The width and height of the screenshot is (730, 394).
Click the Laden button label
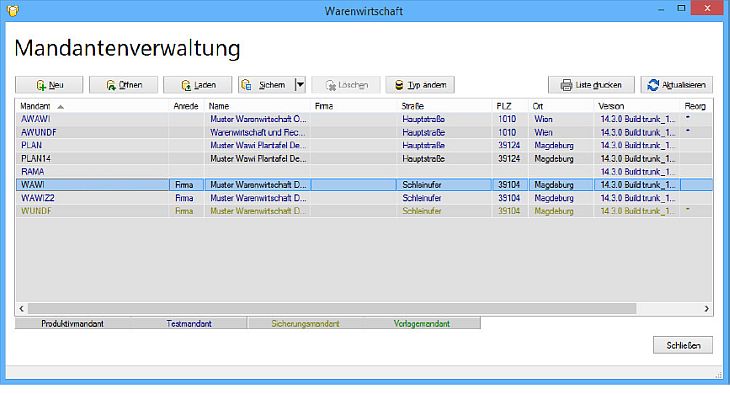point(205,85)
